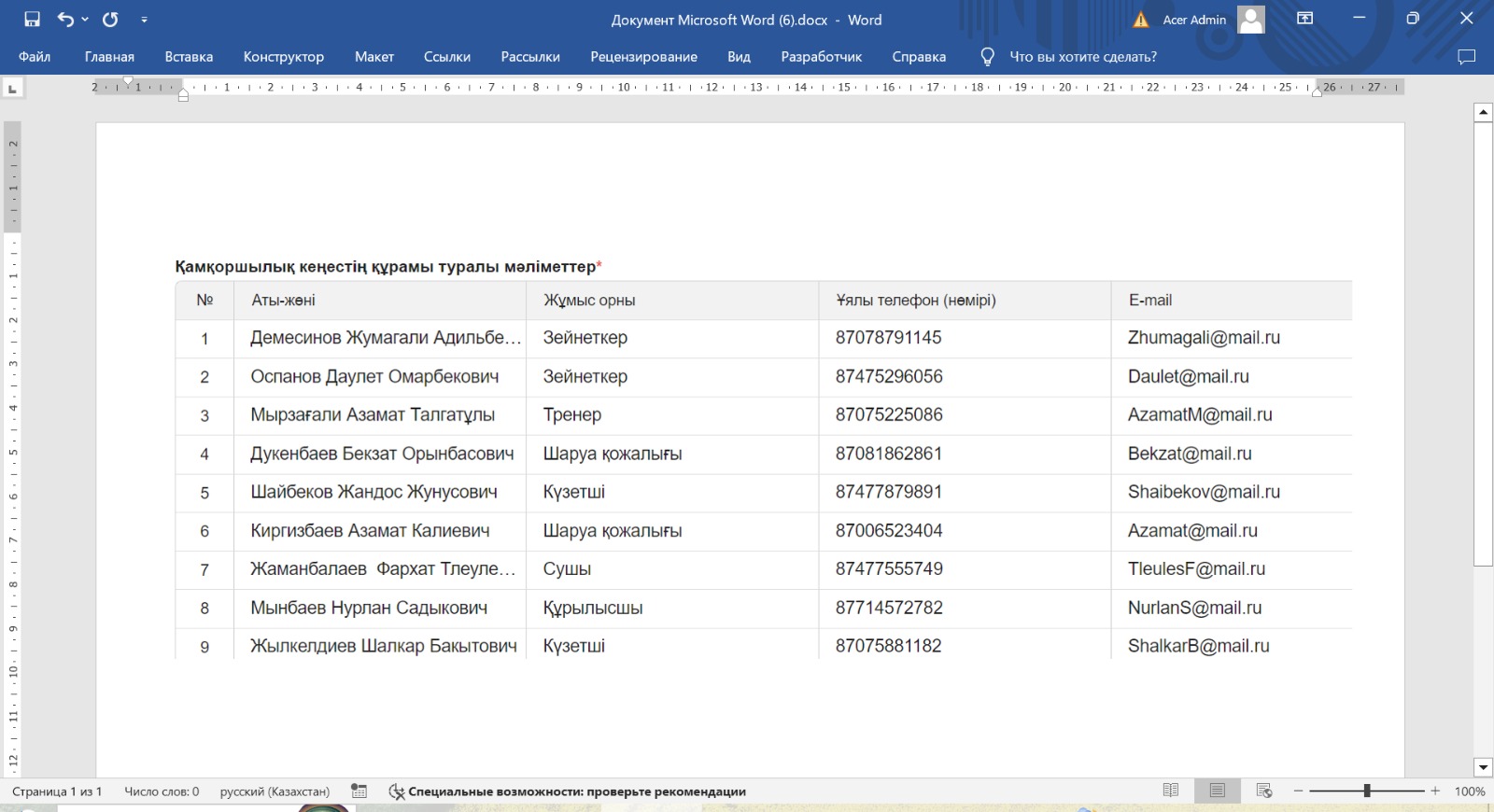Switch to Read Mode view
Image resolution: width=1494 pixels, height=812 pixels.
click(1171, 791)
